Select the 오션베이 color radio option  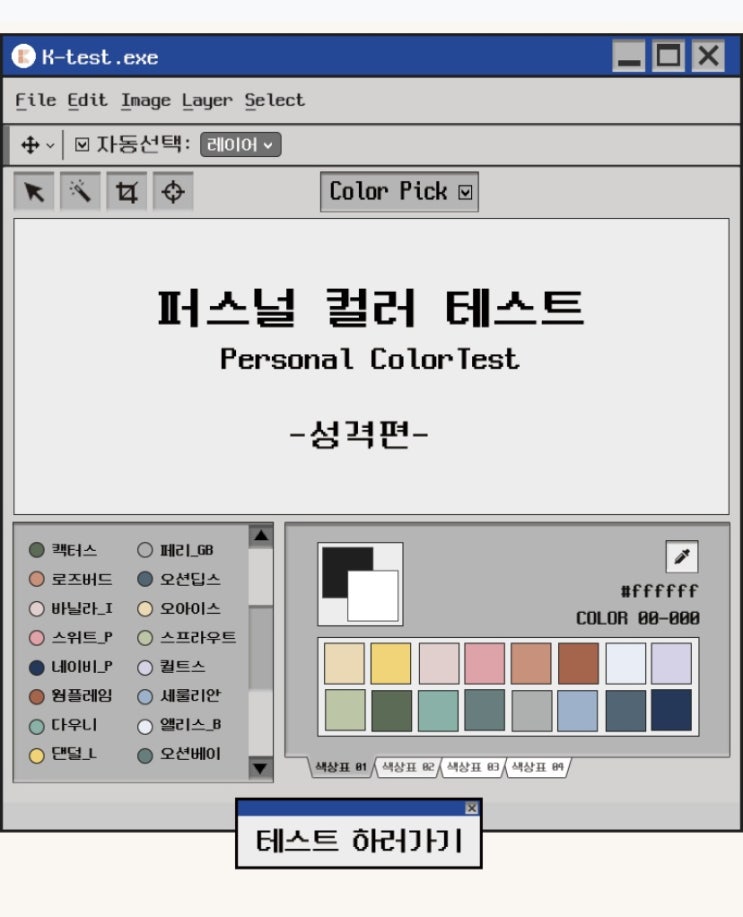[x=145, y=756]
